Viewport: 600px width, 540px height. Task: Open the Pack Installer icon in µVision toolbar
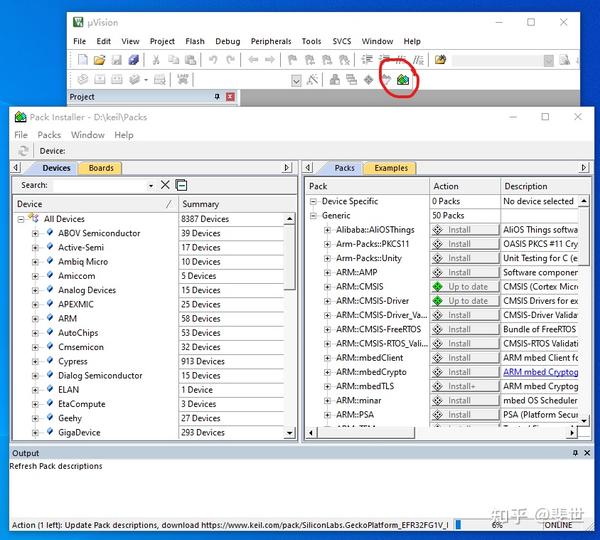point(403,80)
